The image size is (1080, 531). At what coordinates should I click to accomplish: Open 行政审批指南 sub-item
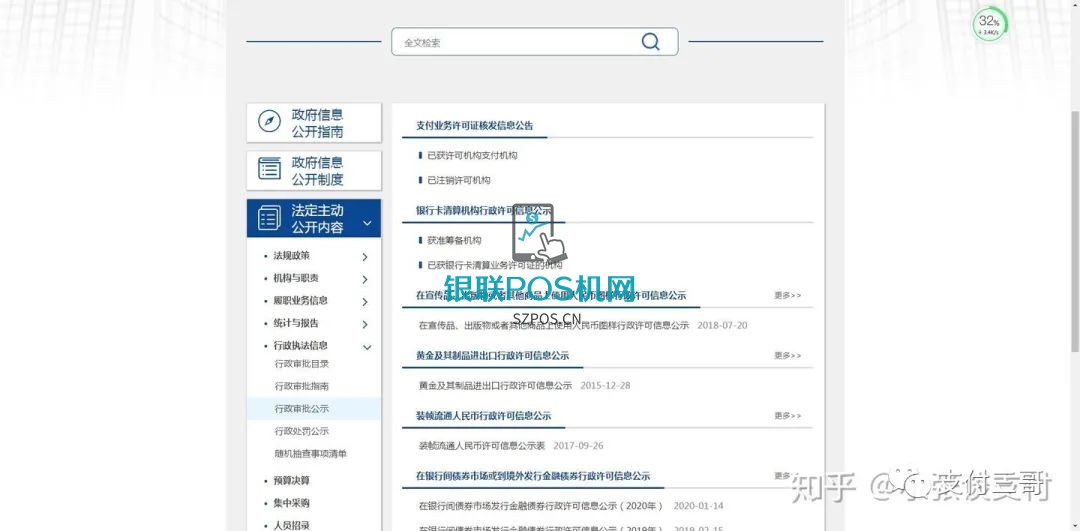click(302, 386)
